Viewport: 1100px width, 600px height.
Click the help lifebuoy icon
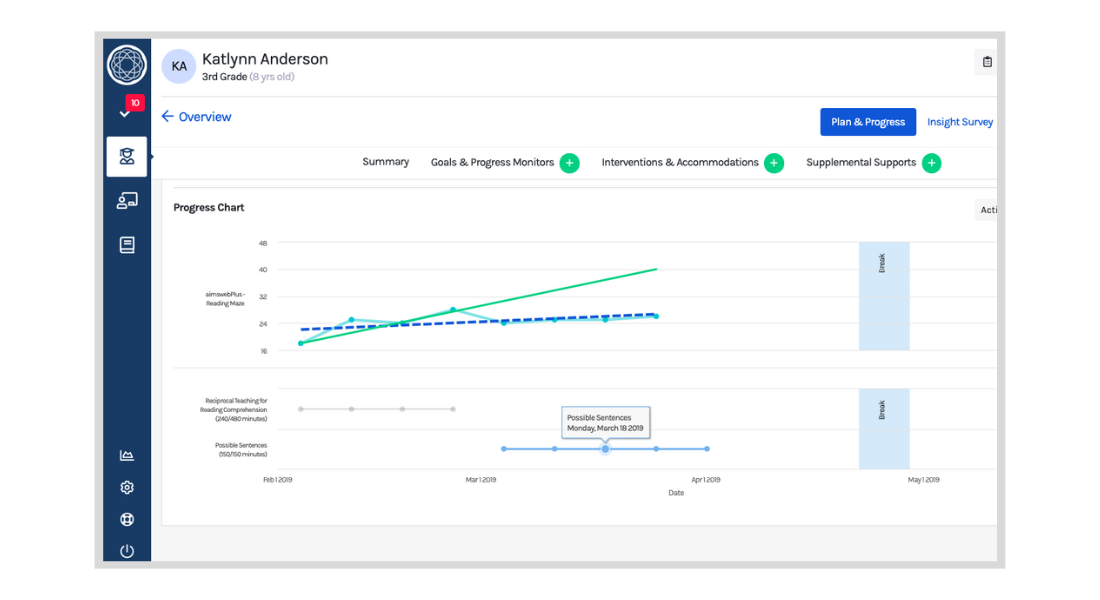(x=127, y=520)
